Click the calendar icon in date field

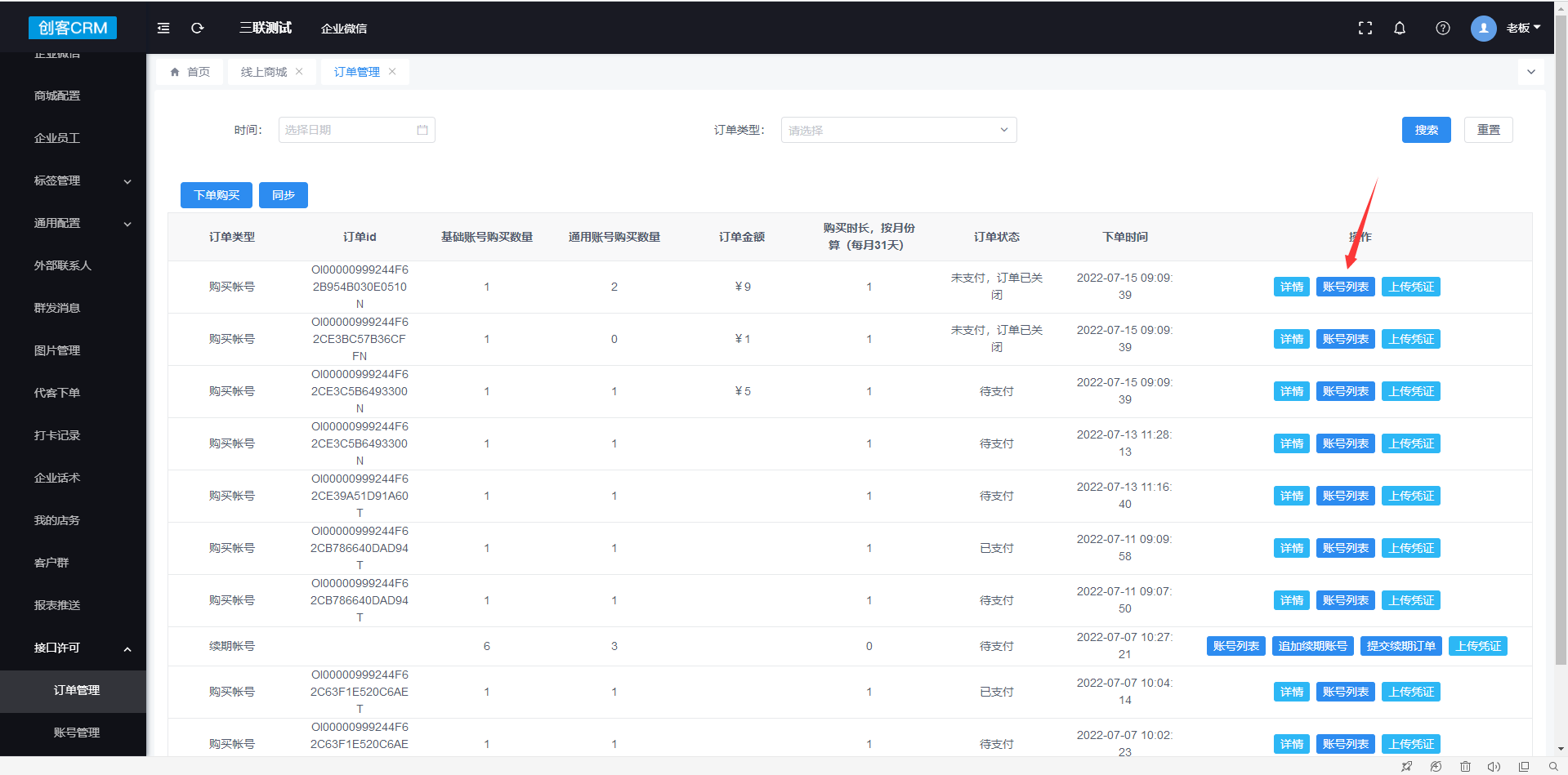pyautogui.click(x=422, y=130)
